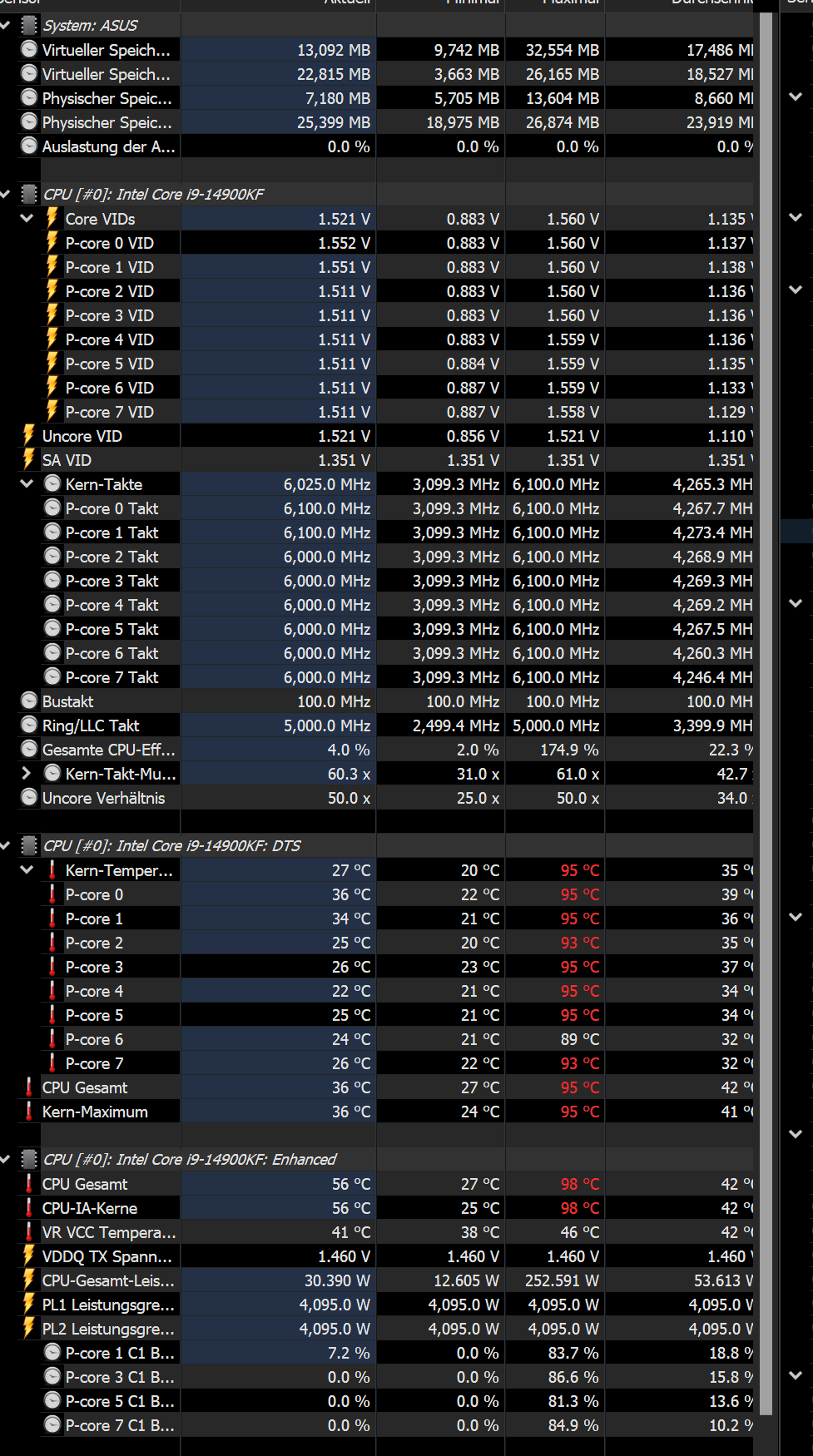This screenshot has height=1456, width=813.
Task: Click the clock icon beside Gesamte CPU-Eff...
Action: click(x=29, y=749)
